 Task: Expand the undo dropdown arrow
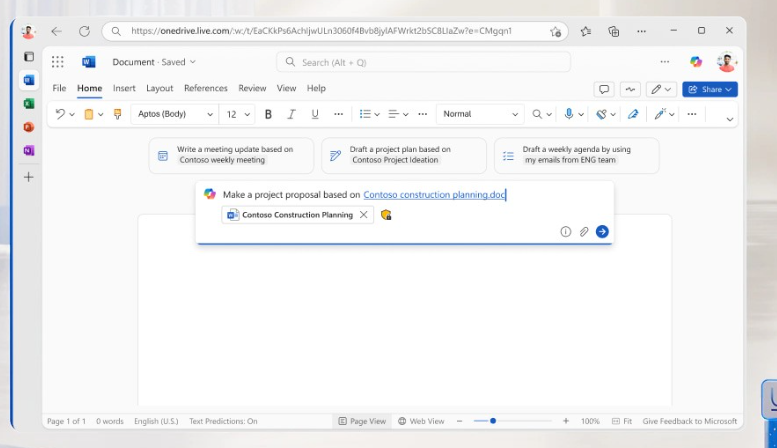72,114
